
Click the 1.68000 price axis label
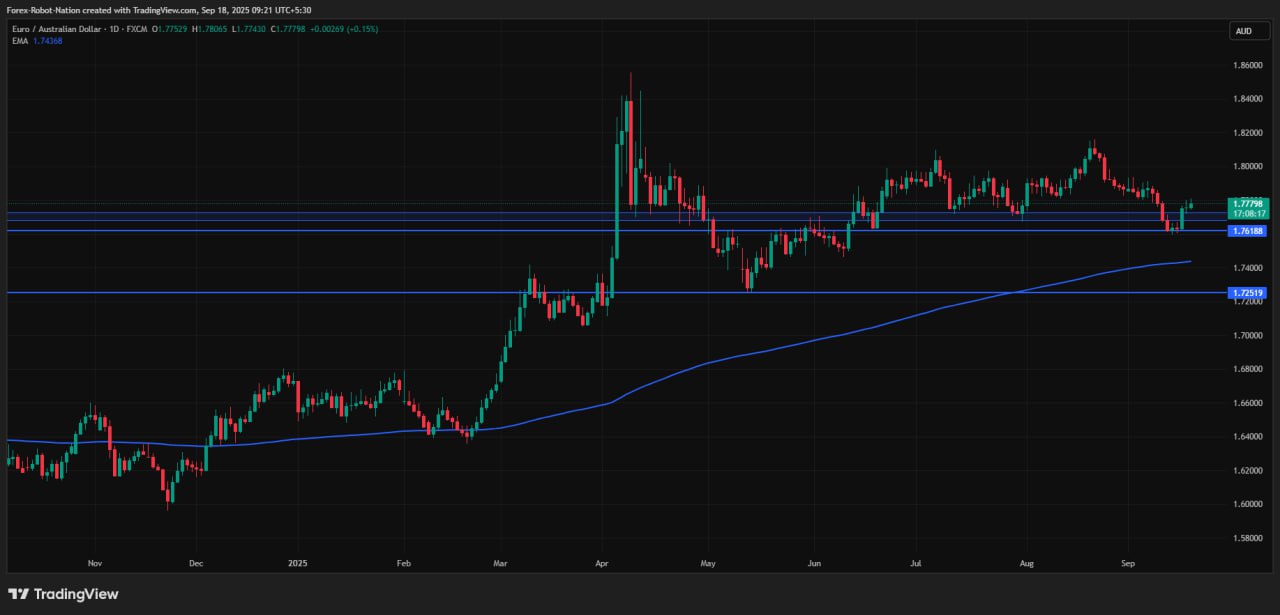1249,369
